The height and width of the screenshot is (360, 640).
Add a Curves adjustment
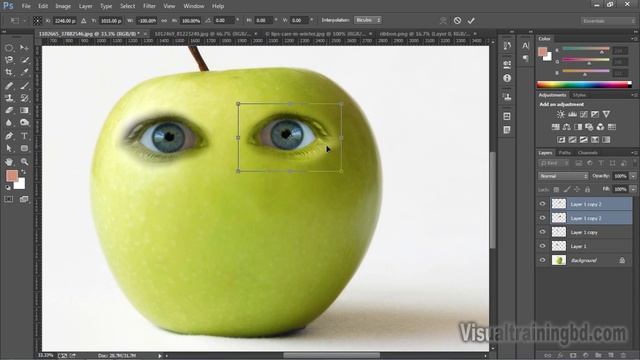pyautogui.click(x=584, y=114)
